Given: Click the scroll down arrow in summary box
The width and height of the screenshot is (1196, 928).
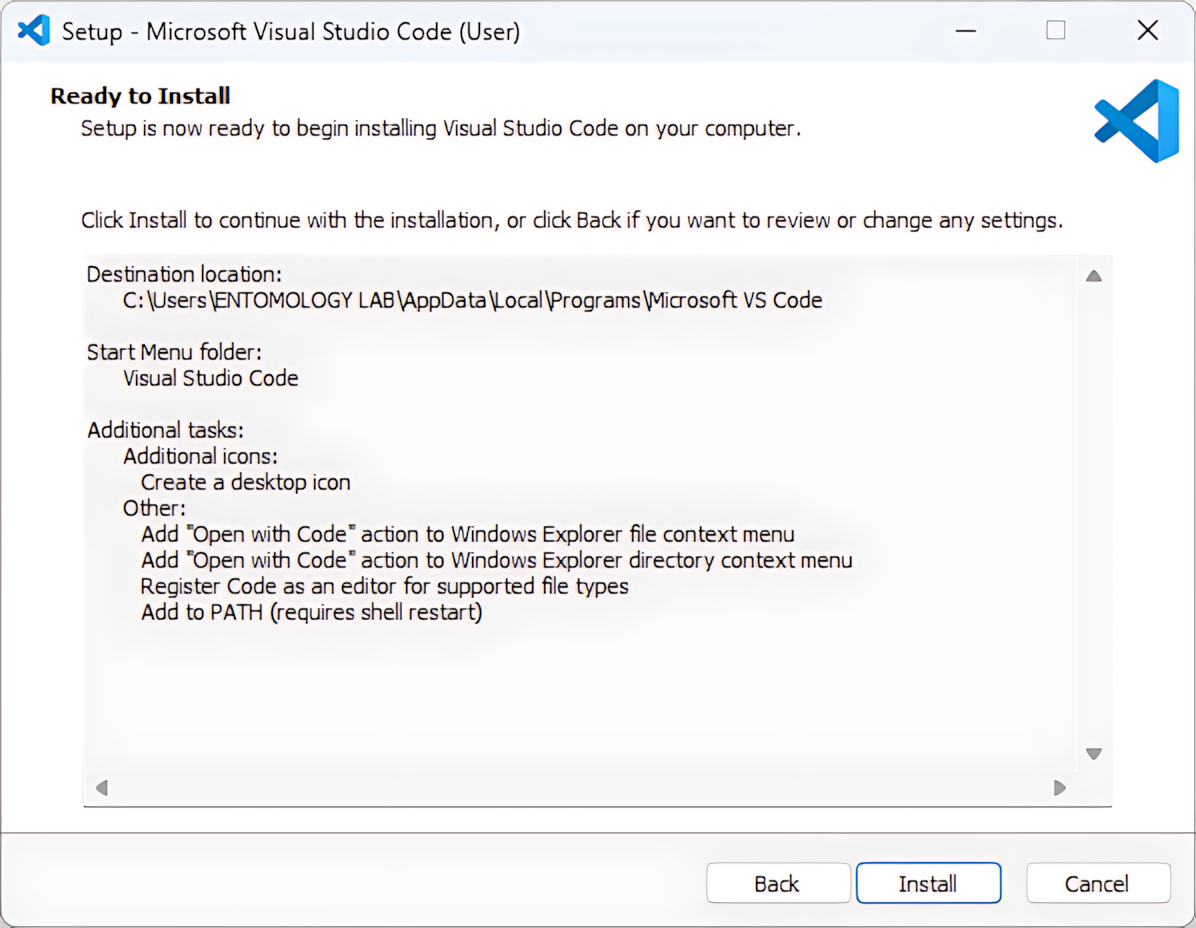Looking at the screenshot, I should tap(1093, 754).
